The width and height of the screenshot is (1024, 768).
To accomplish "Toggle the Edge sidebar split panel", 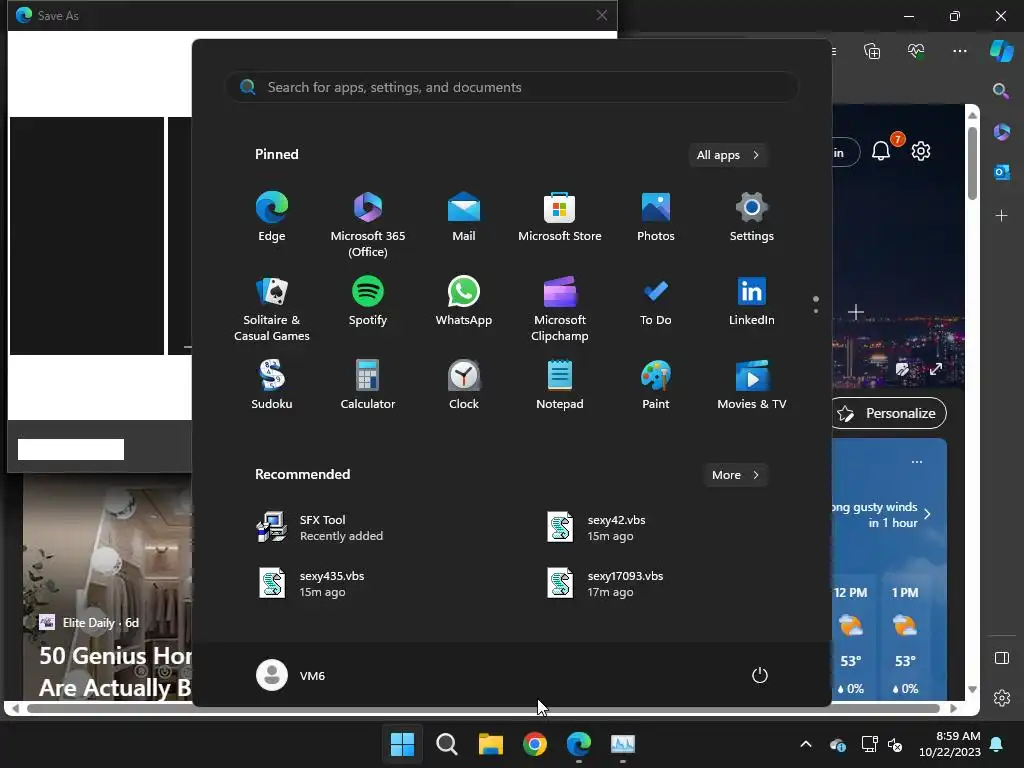I will [1002, 658].
